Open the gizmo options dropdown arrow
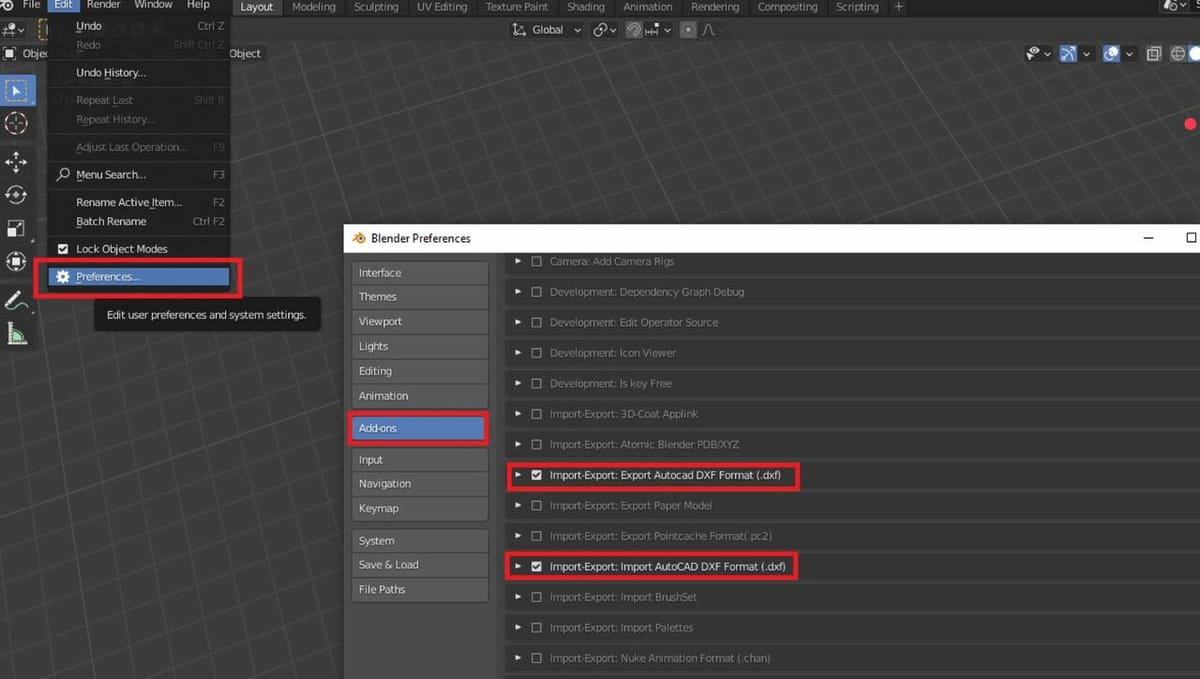The width and height of the screenshot is (1200, 679). click(1087, 54)
